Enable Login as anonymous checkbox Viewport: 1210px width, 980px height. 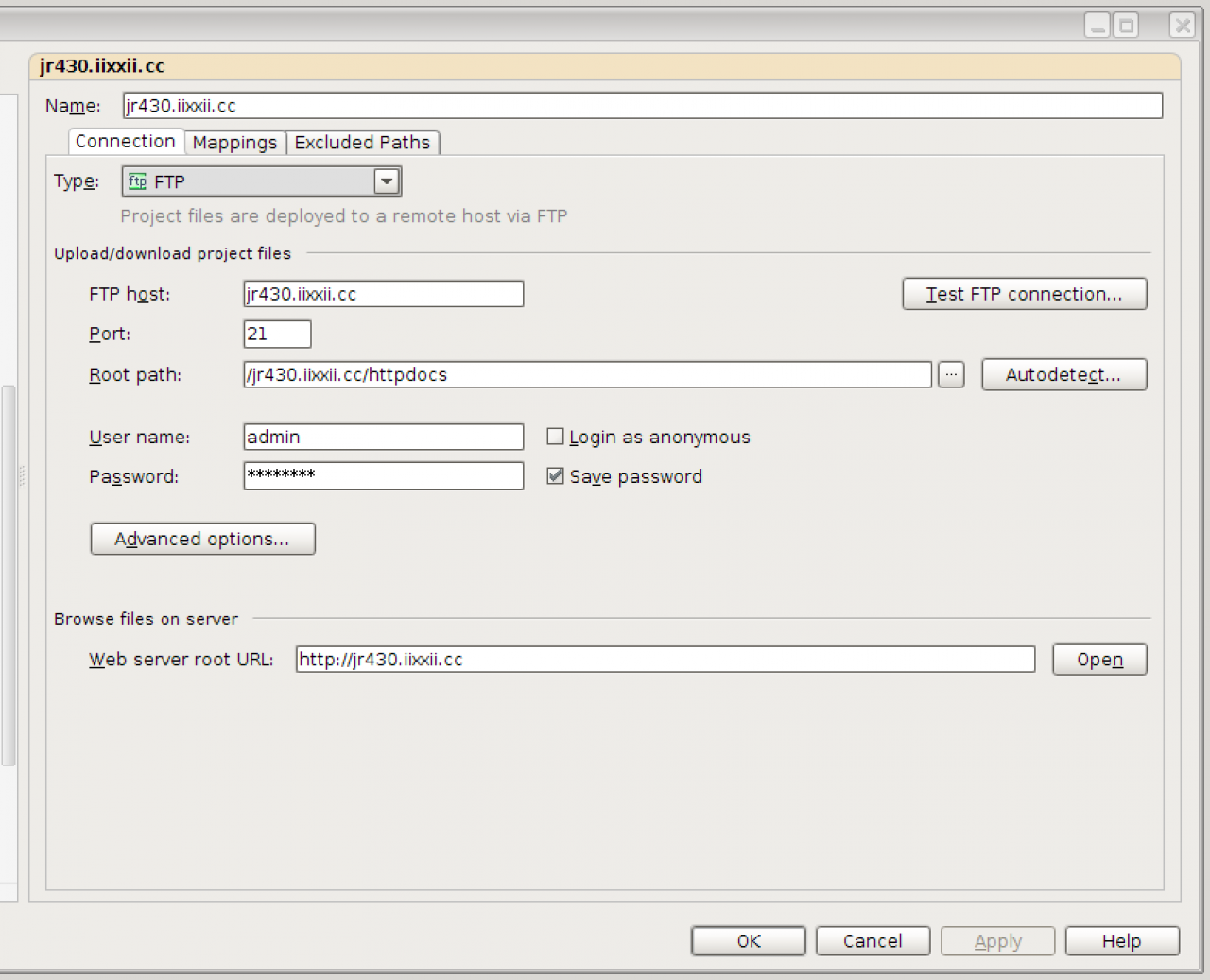555,437
